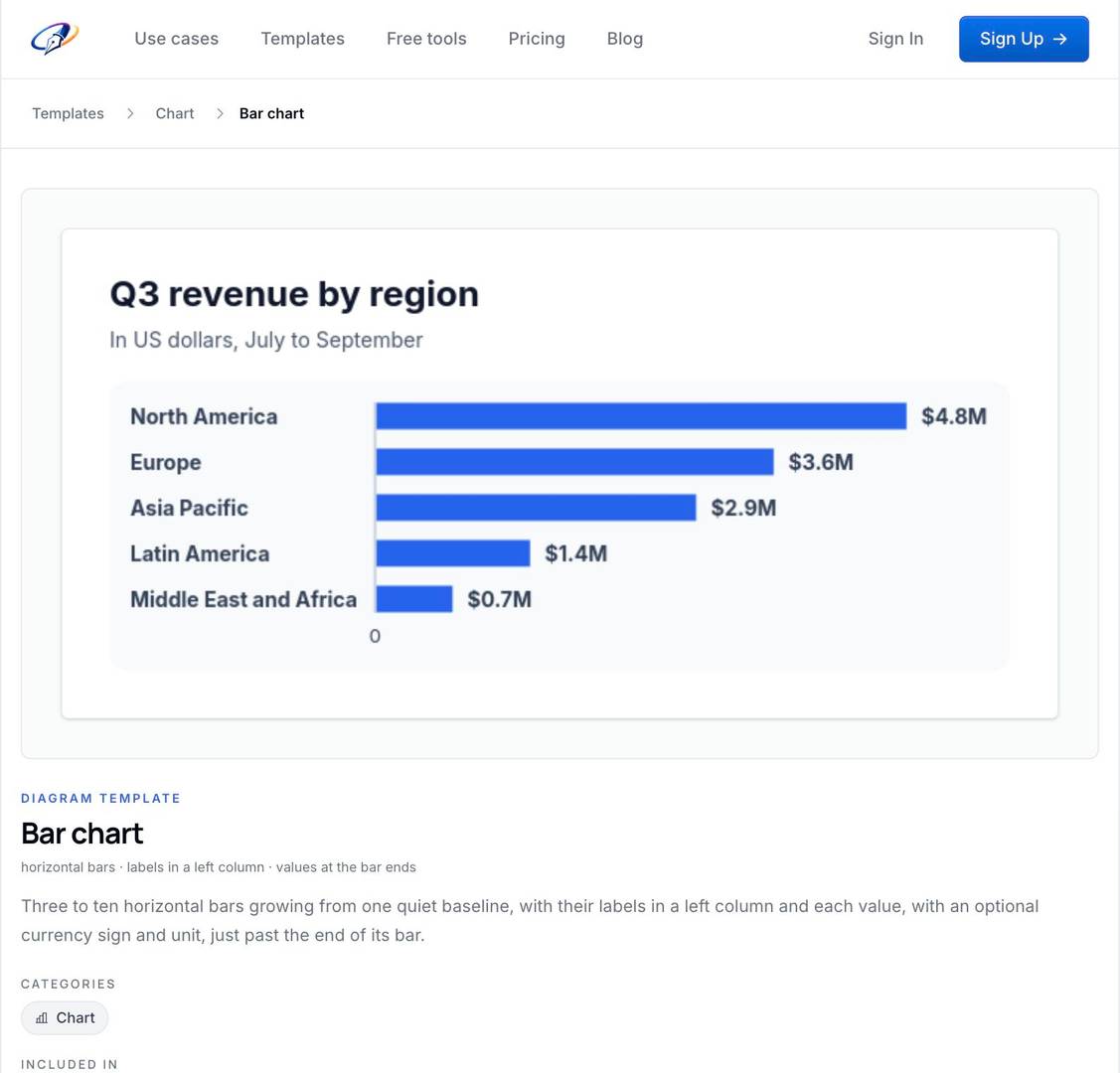
Task: Click the bar chart icon in the Chart chip
Action: [x=42, y=1018]
